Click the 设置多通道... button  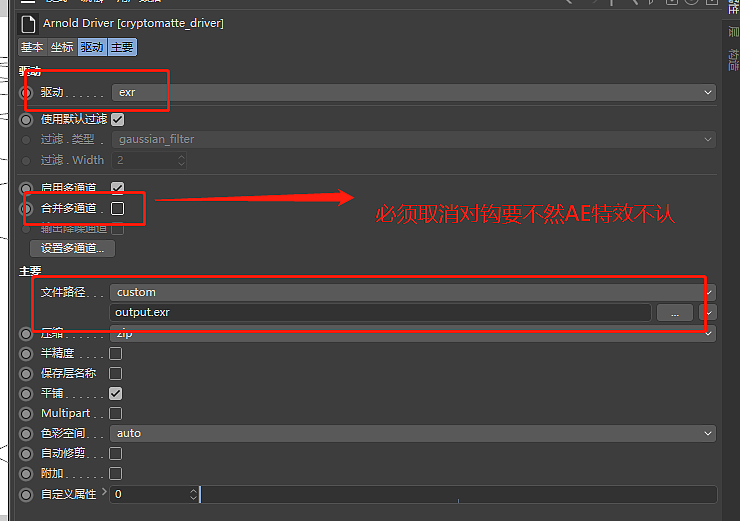72,248
